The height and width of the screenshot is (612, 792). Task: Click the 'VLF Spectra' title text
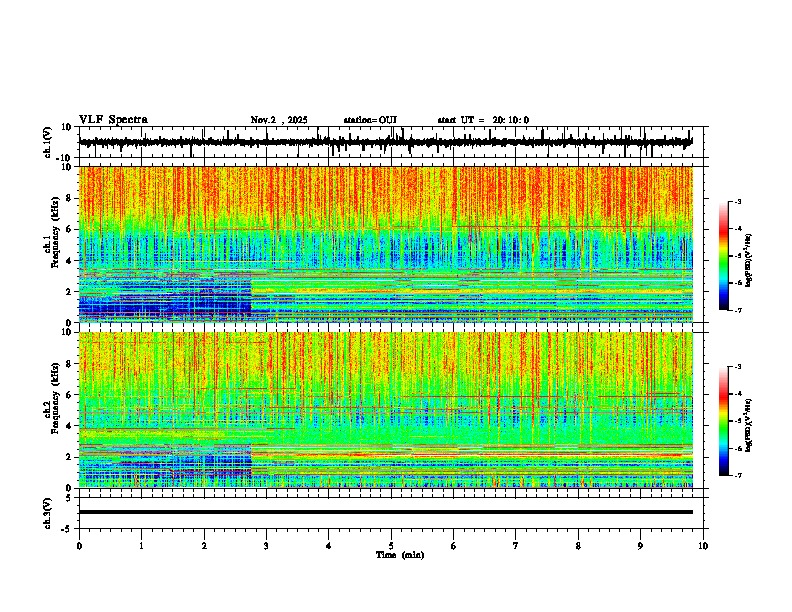pos(113,120)
